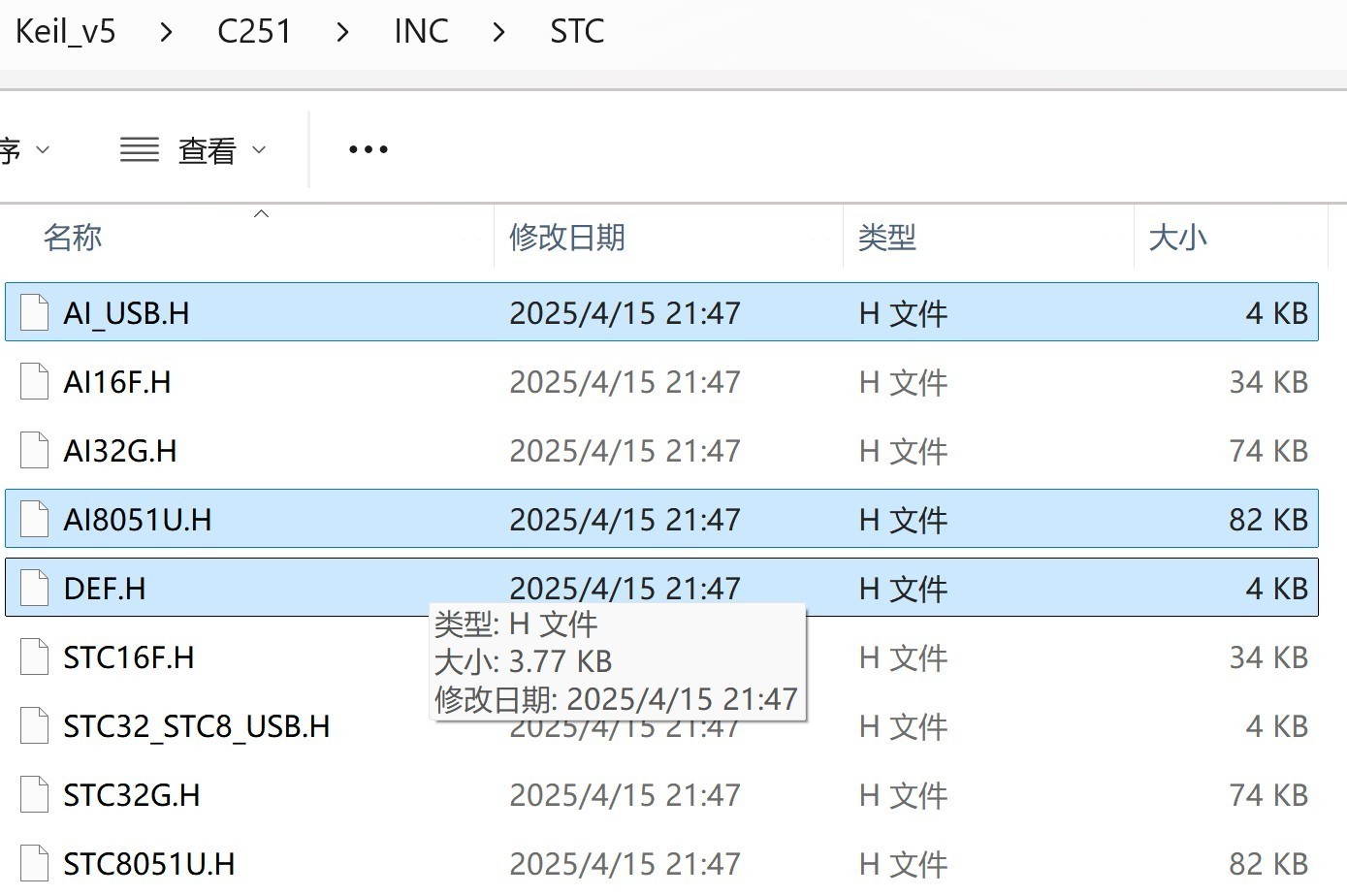
Task: Navigate to INC folder in breadcrumb
Action: pos(421,31)
